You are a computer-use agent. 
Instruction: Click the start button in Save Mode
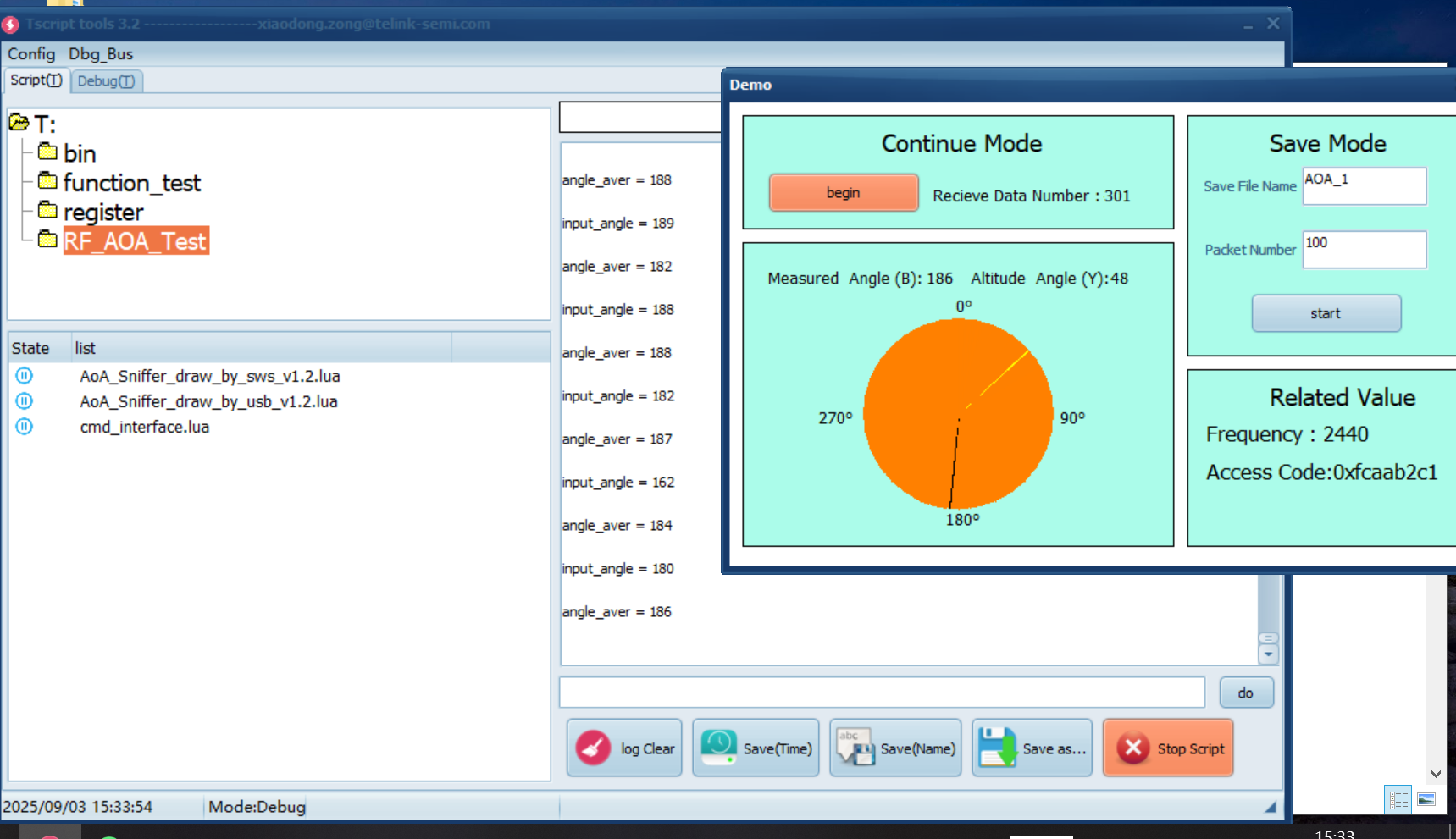(1326, 313)
